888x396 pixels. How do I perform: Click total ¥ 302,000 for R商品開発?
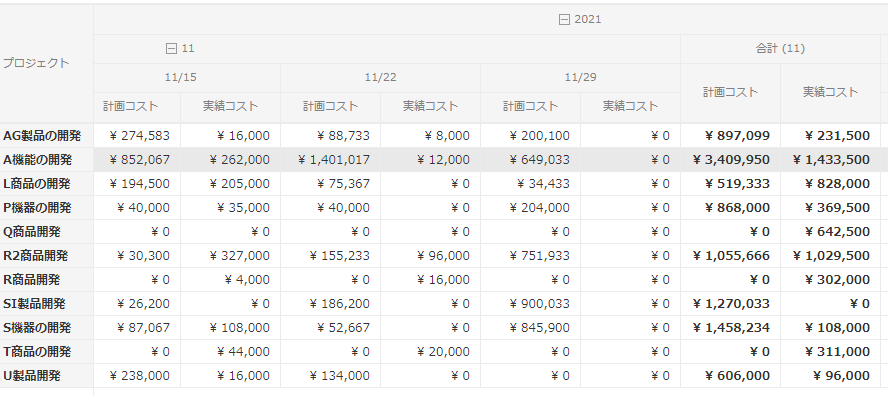coord(830,280)
